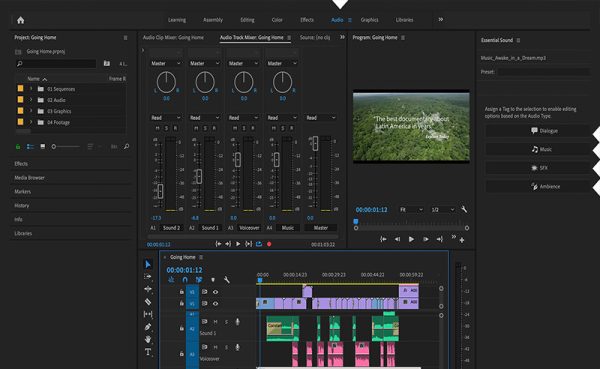The image size is (600, 369).
Task: Enable voice-over record mic on Sound 1 track
Action: coord(238,322)
